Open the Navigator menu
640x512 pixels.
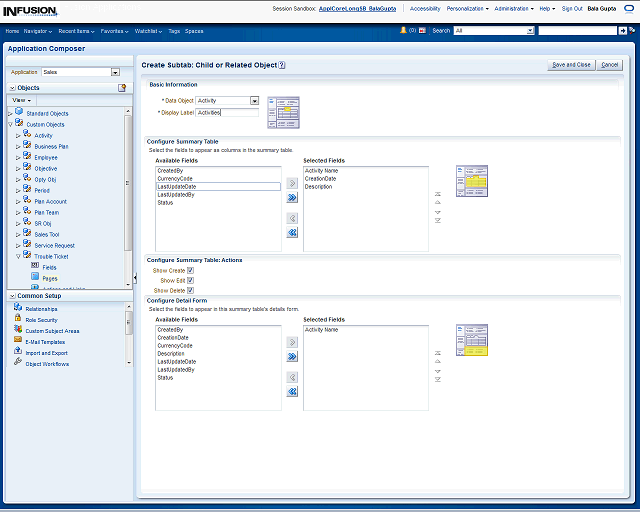coord(39,31)
